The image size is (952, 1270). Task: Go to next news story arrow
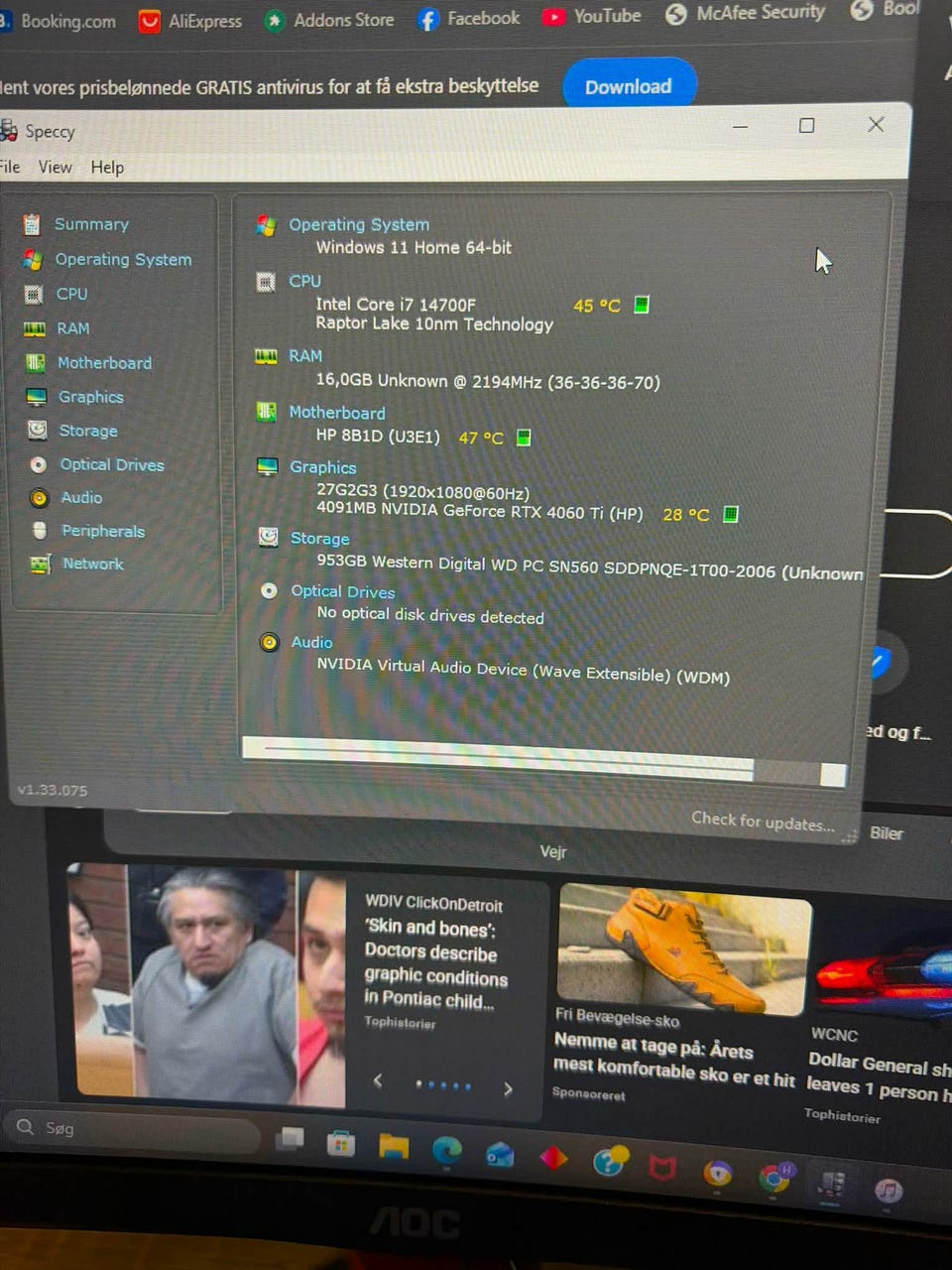click(508, 1088)
